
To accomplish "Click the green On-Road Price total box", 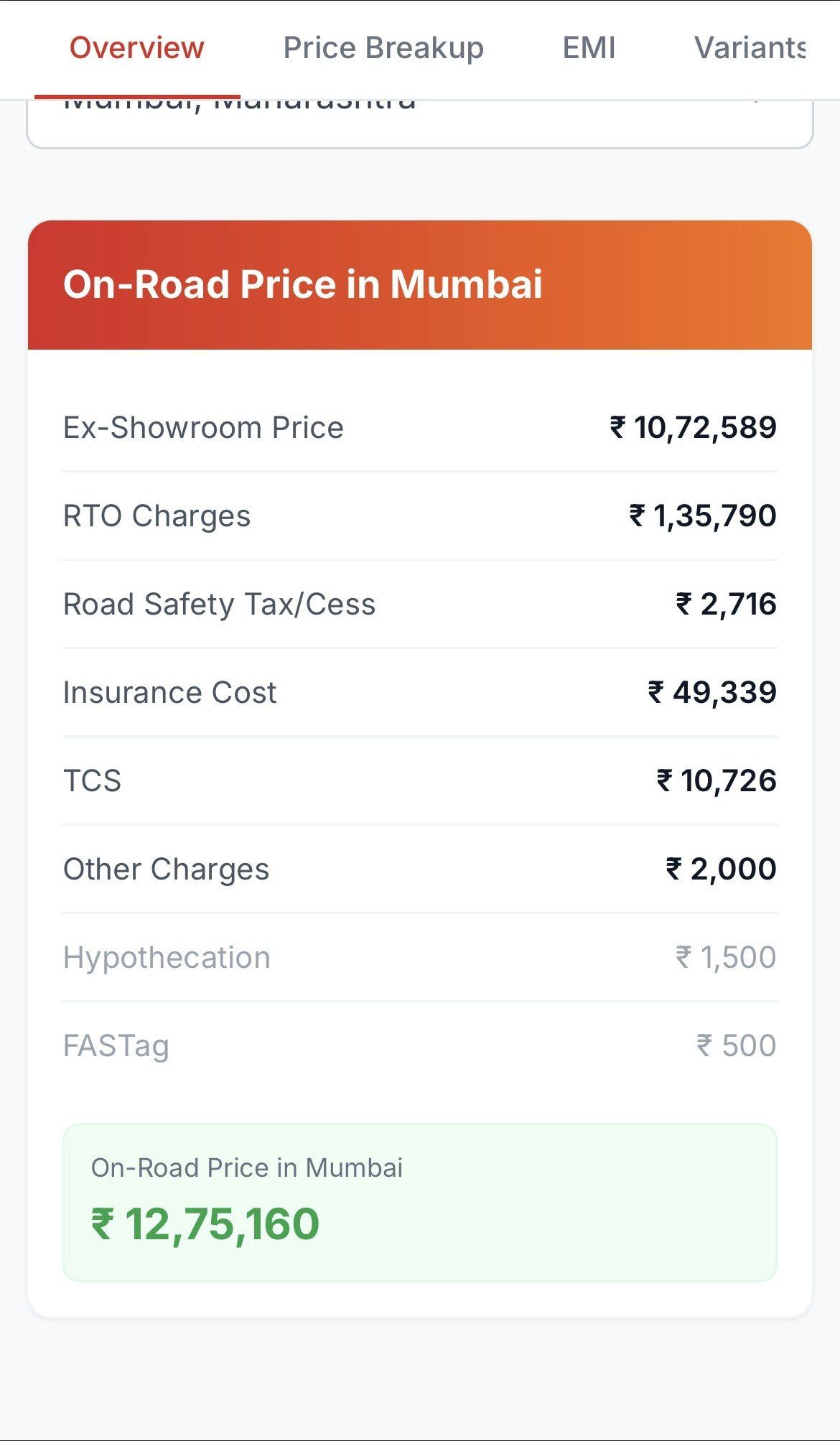I will coord(420,1203).
